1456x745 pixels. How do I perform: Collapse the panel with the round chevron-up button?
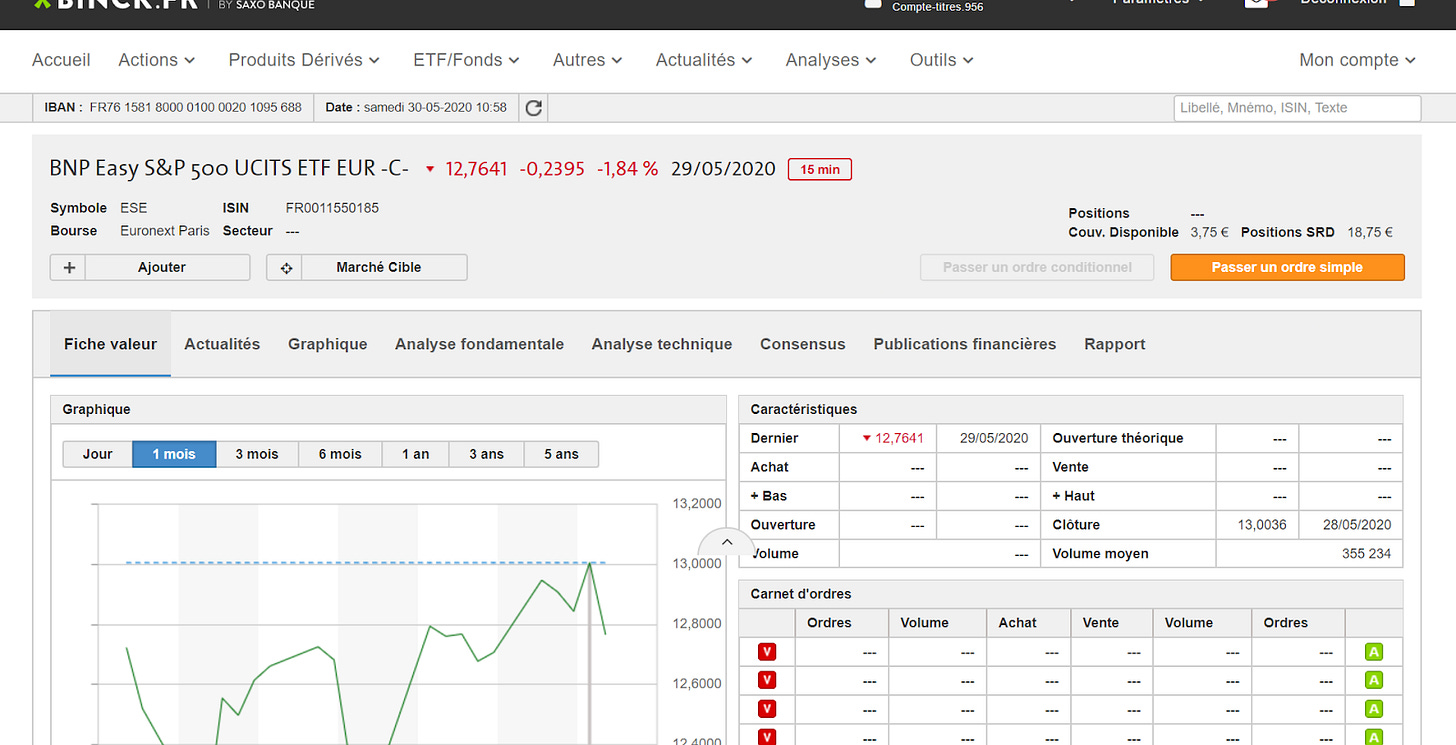pos(727,543)
